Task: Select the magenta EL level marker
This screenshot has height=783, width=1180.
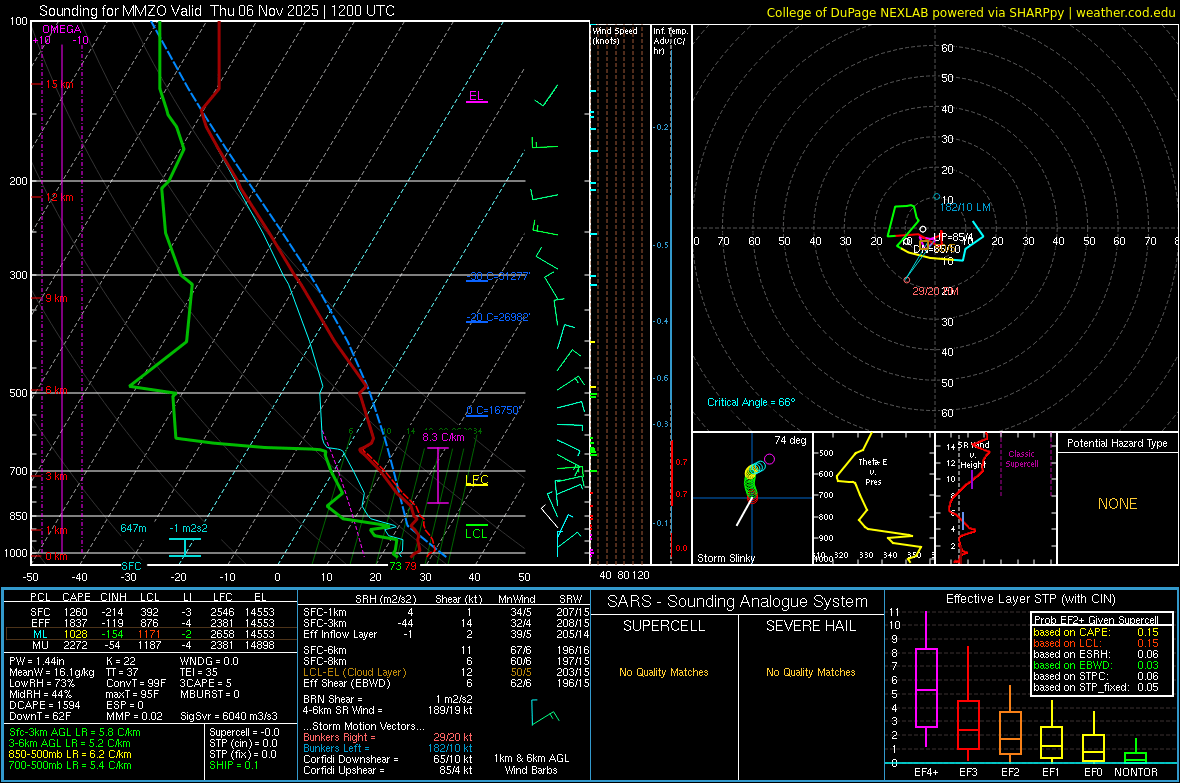Action: coord(476,96)
